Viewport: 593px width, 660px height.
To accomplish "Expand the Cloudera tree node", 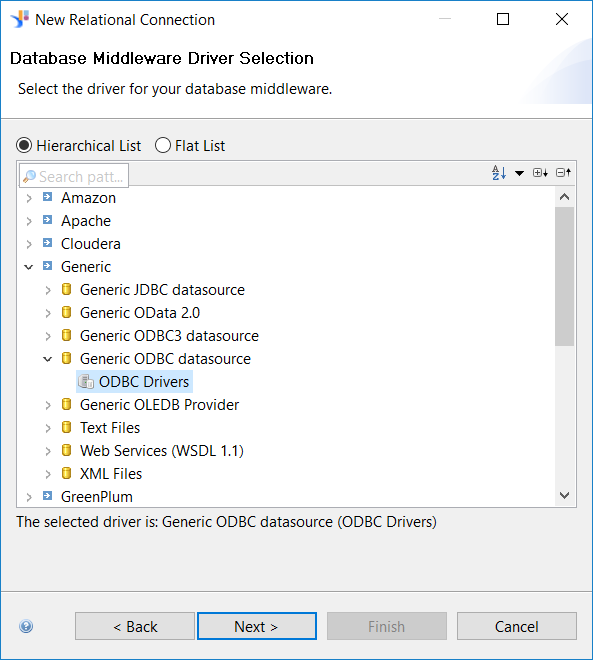I will (x=29, y=244).
